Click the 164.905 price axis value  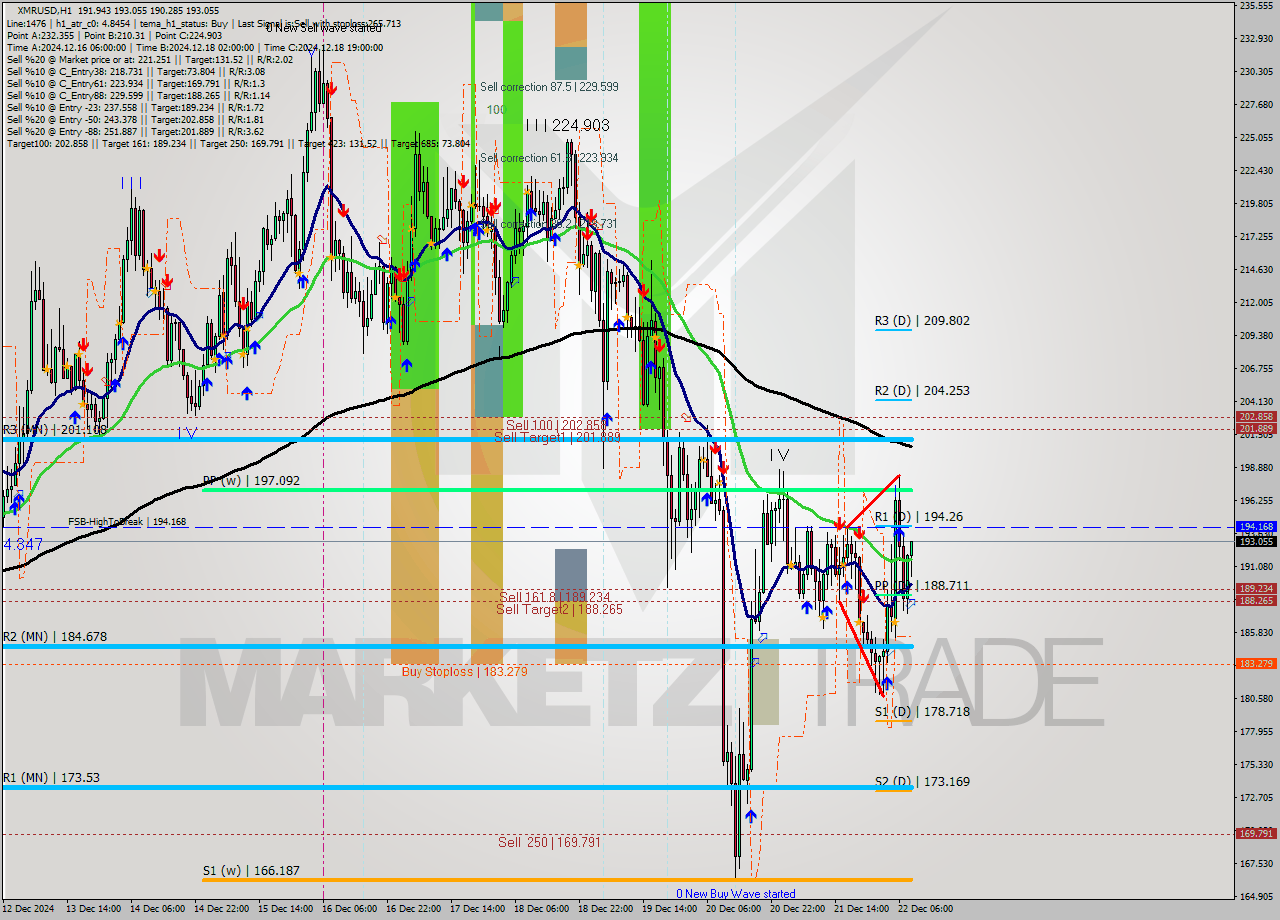pos(1256,896)
